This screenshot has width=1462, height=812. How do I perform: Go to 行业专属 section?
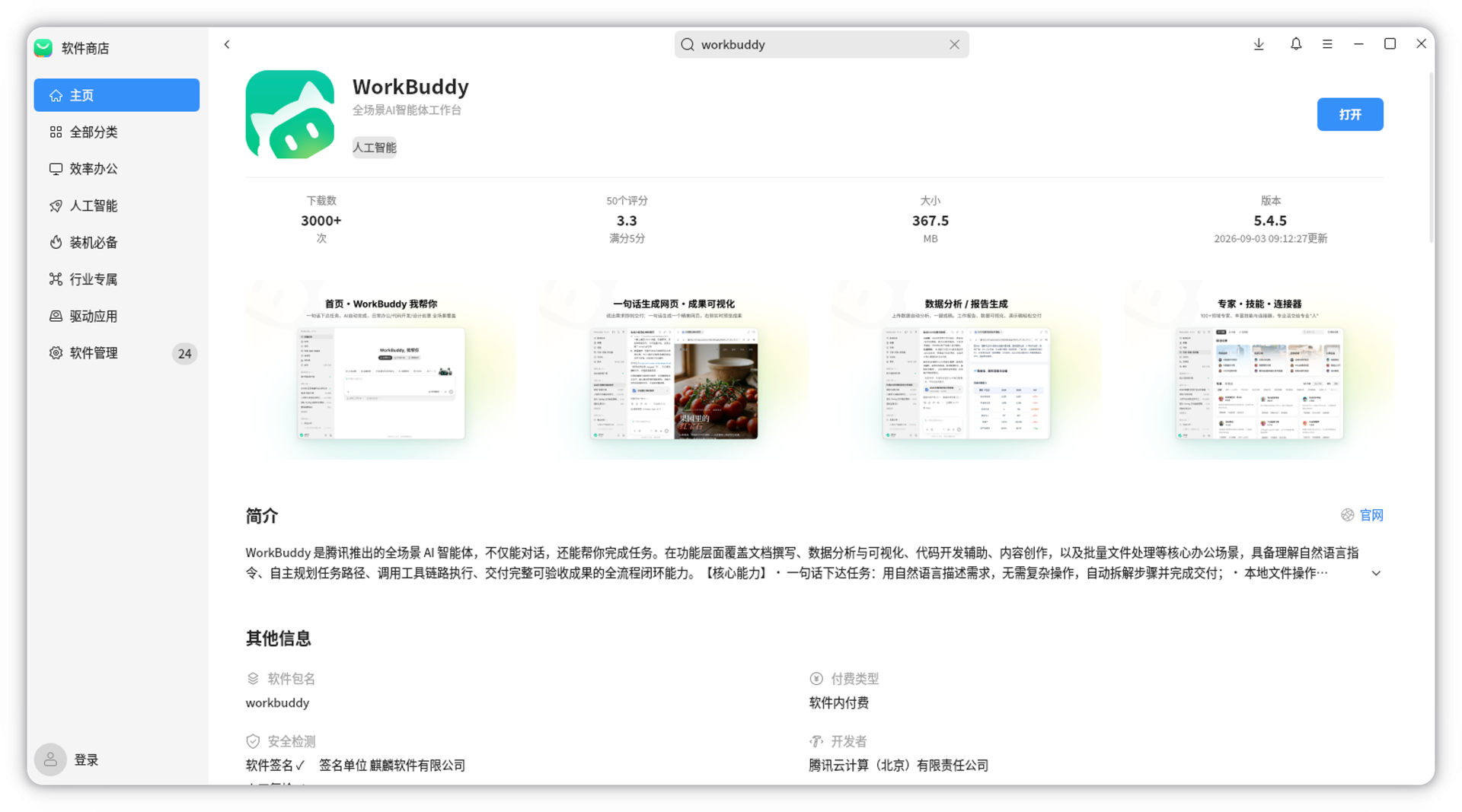point(117,279)
